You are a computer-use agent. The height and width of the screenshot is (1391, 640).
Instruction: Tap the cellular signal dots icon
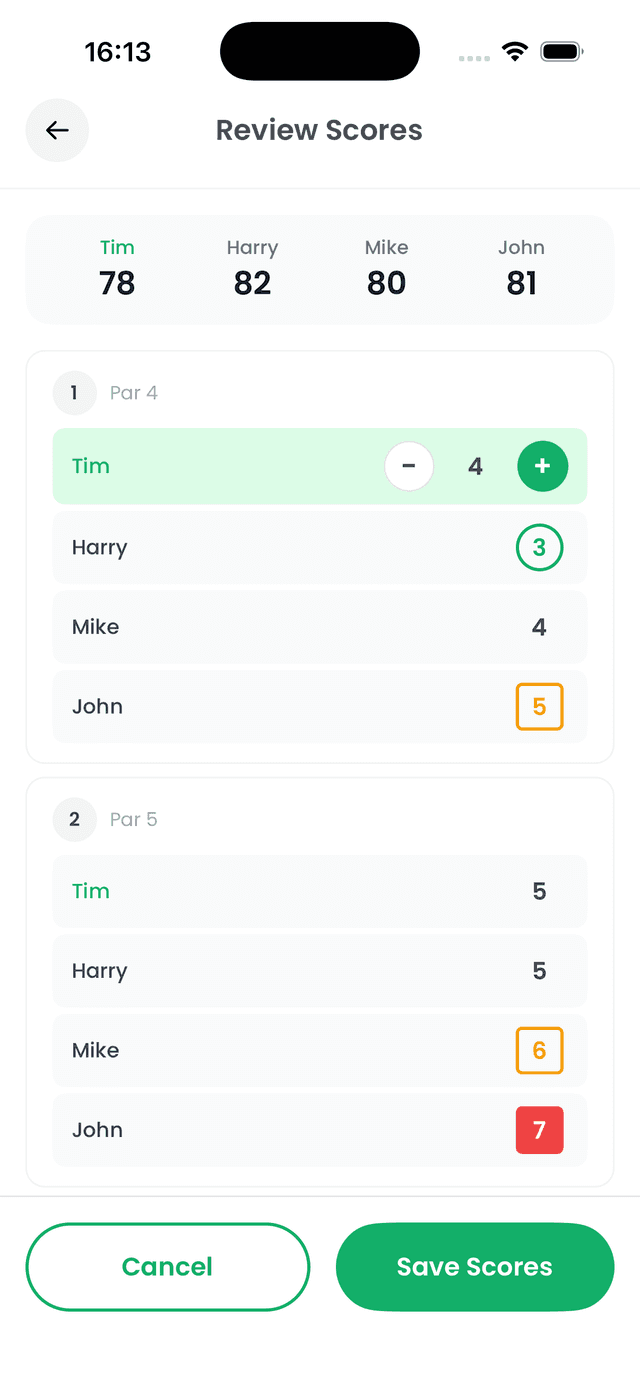[x=472, y=58]
